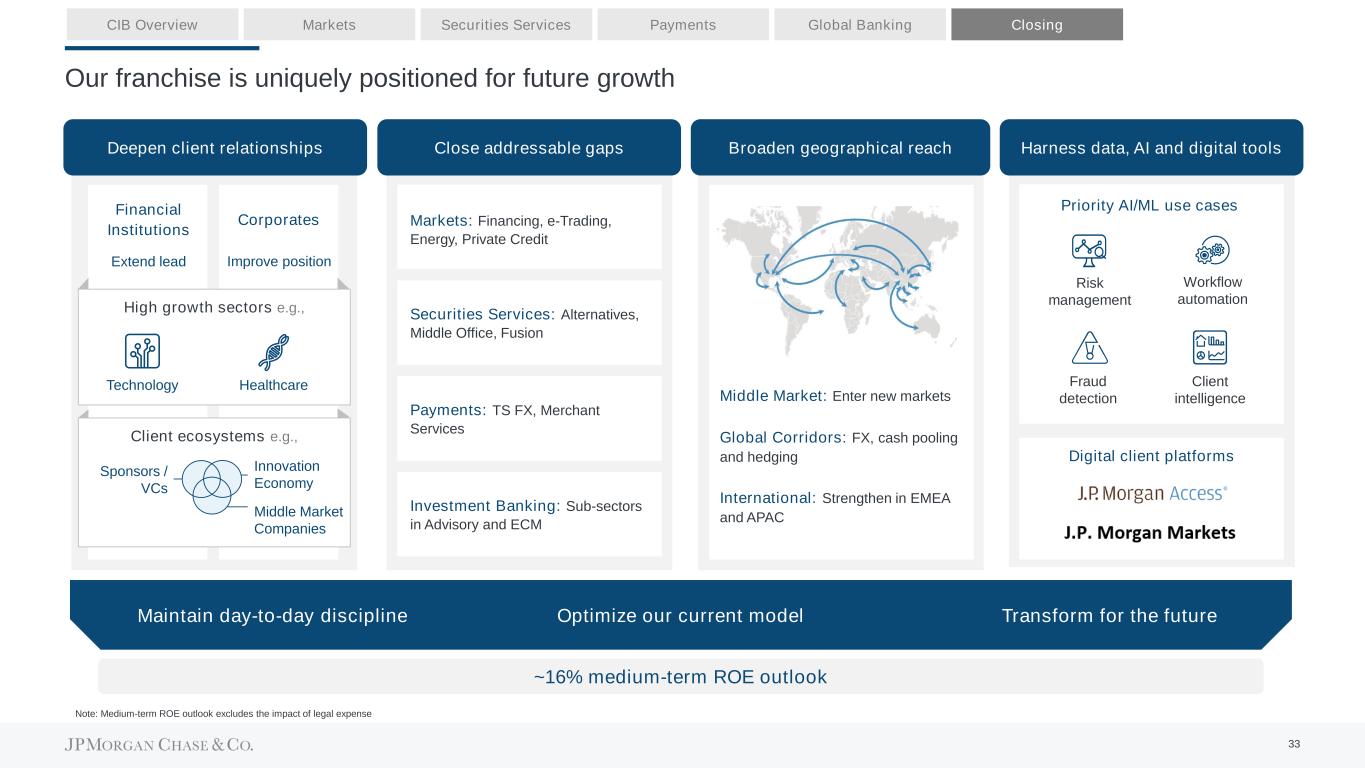Open the Payments tab
The width and height of the screenshot is (1365, 768).
point(683,25)
